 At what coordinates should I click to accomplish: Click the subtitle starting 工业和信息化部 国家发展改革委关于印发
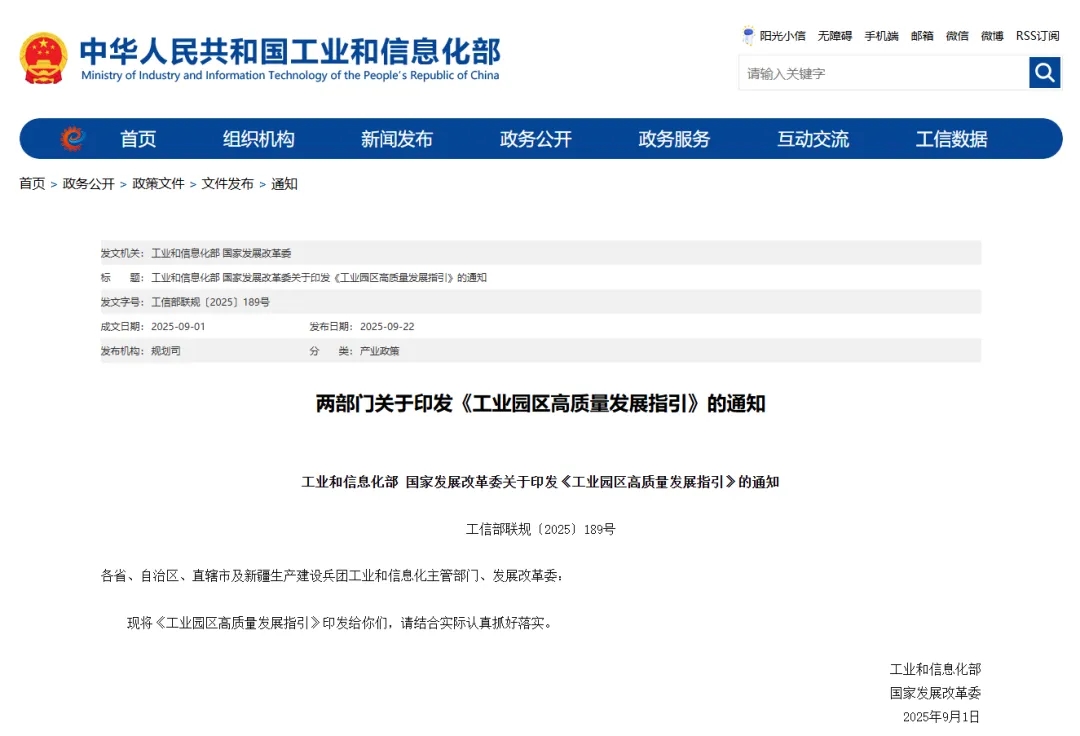click(x=541, y=482)
